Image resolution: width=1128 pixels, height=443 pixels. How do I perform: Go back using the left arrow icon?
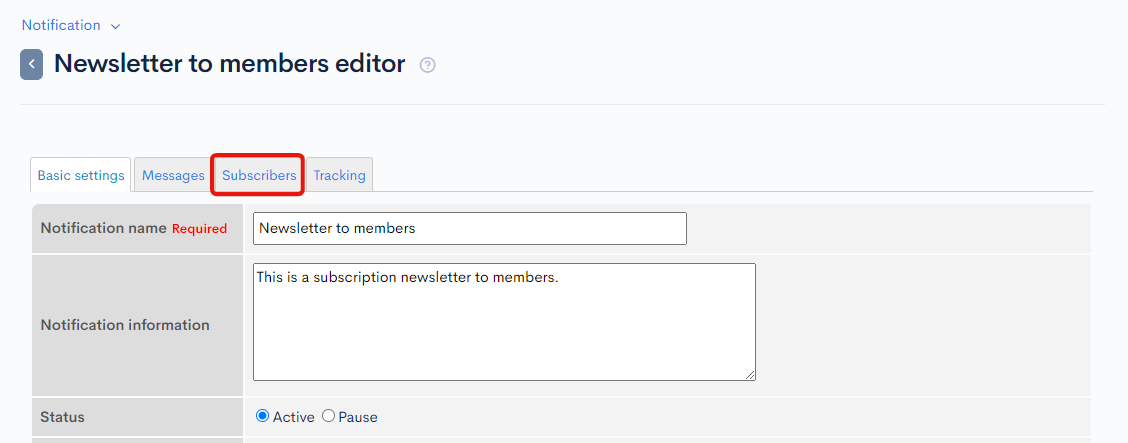[31, 64]
